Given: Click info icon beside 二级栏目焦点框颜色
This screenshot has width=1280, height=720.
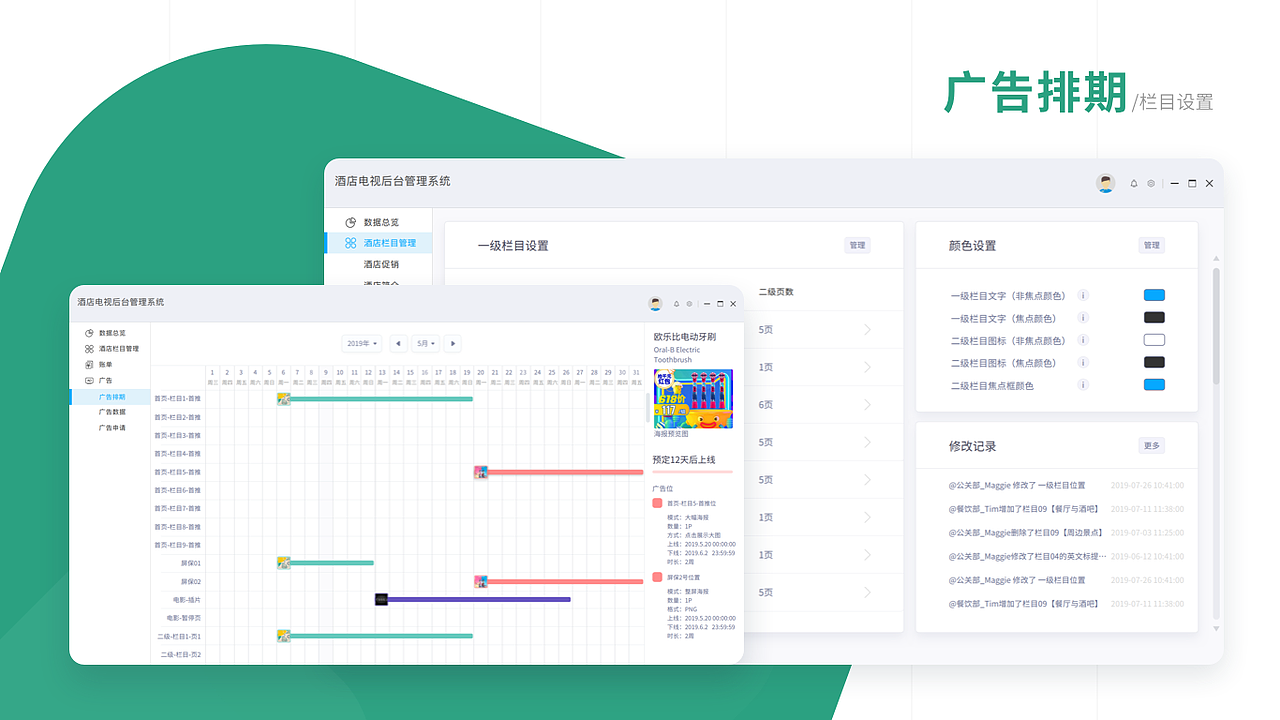Looking at the screenshot, I should pyautogui.click(x=1083, y=385).
